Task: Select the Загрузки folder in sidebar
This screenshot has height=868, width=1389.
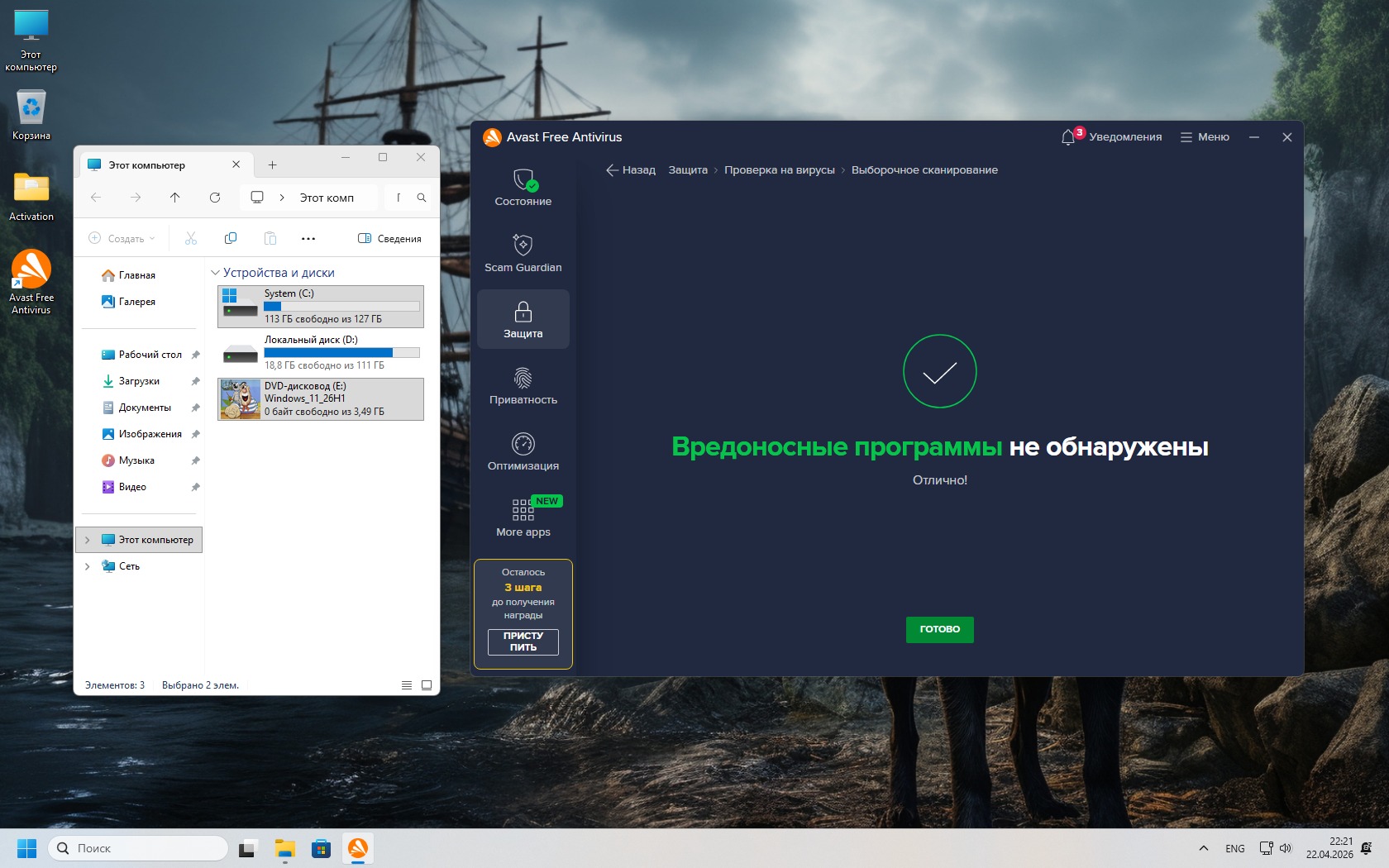Action: (139, 381)
